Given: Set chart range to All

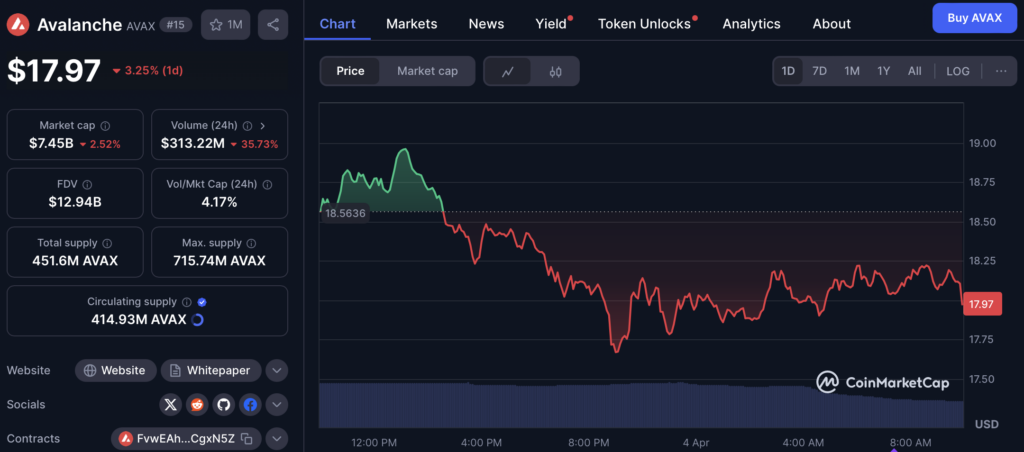Looking at the screenshot, I should (914, 71).
